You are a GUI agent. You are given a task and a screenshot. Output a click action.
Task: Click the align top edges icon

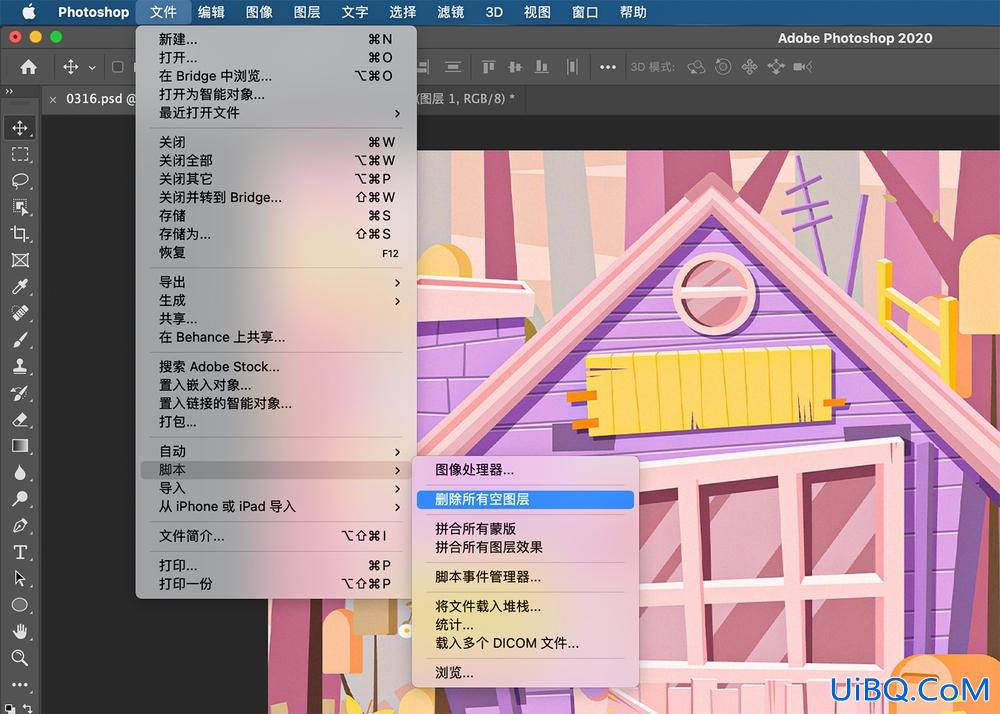(489, 67)
